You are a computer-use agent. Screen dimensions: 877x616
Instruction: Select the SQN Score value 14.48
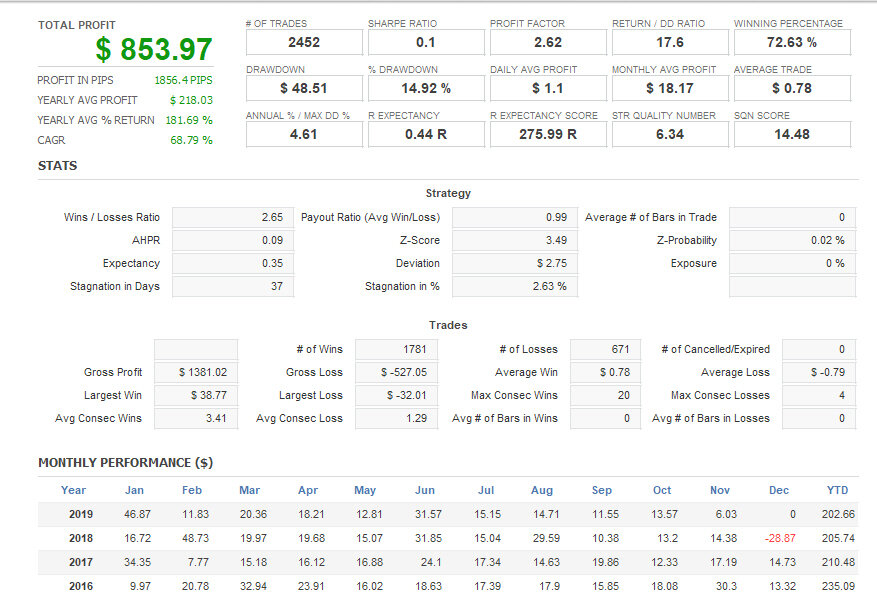(792, 134)
